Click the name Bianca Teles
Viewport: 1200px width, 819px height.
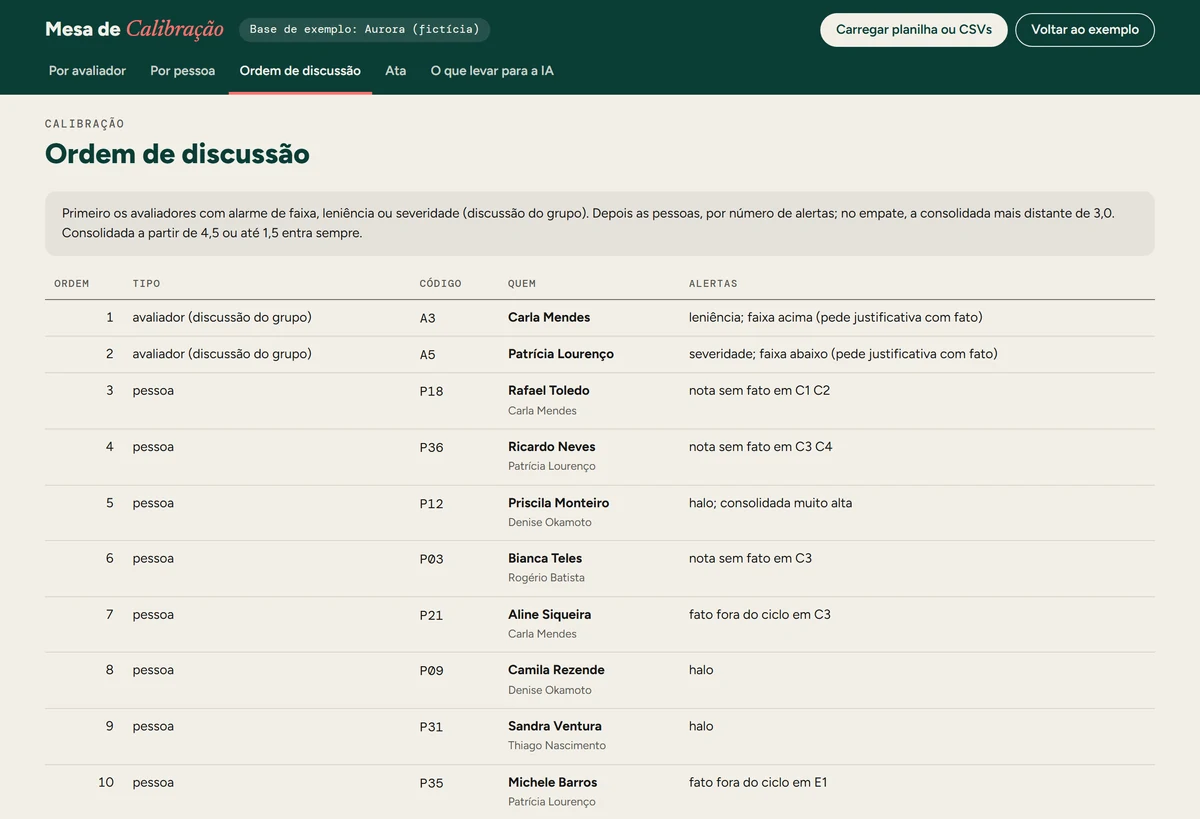[545, 558]
